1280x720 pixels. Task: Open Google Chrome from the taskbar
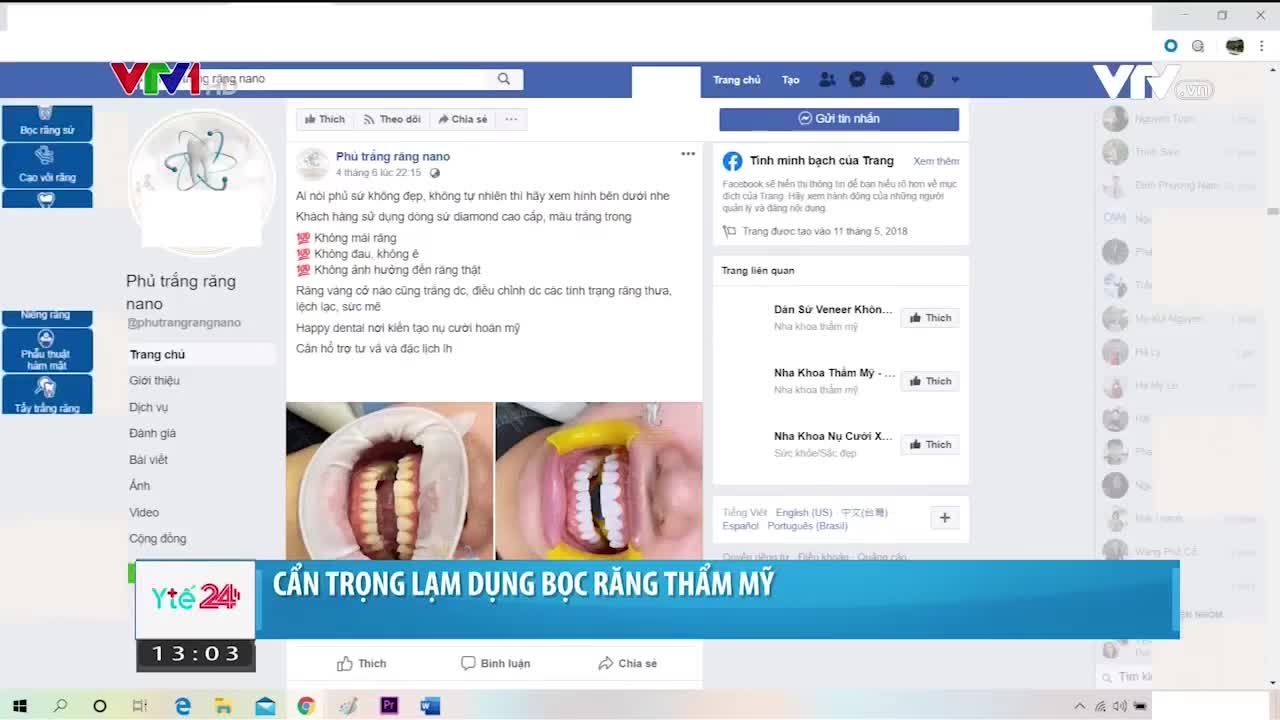pyautogui.click(x=306, y=705)
